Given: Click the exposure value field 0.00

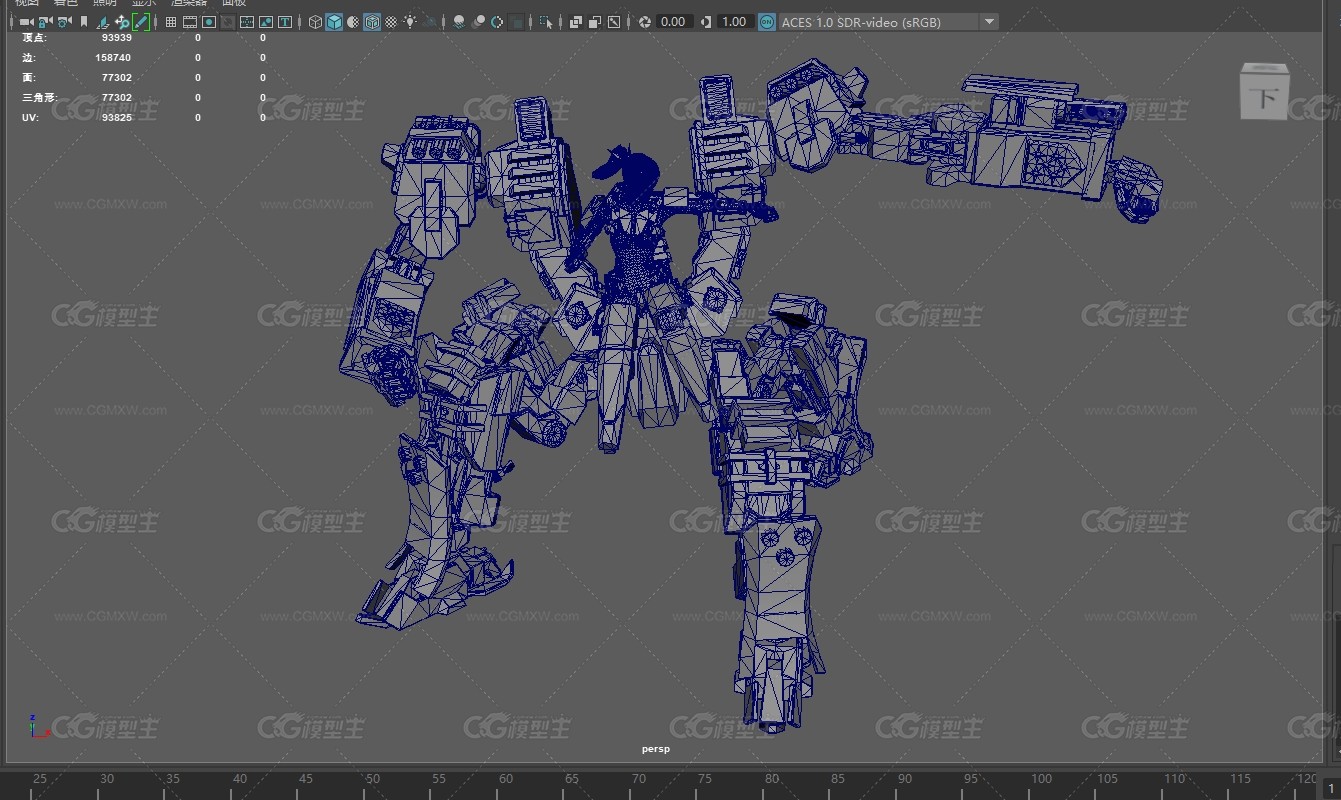Looking at the screenshot, I should point(674,22).
